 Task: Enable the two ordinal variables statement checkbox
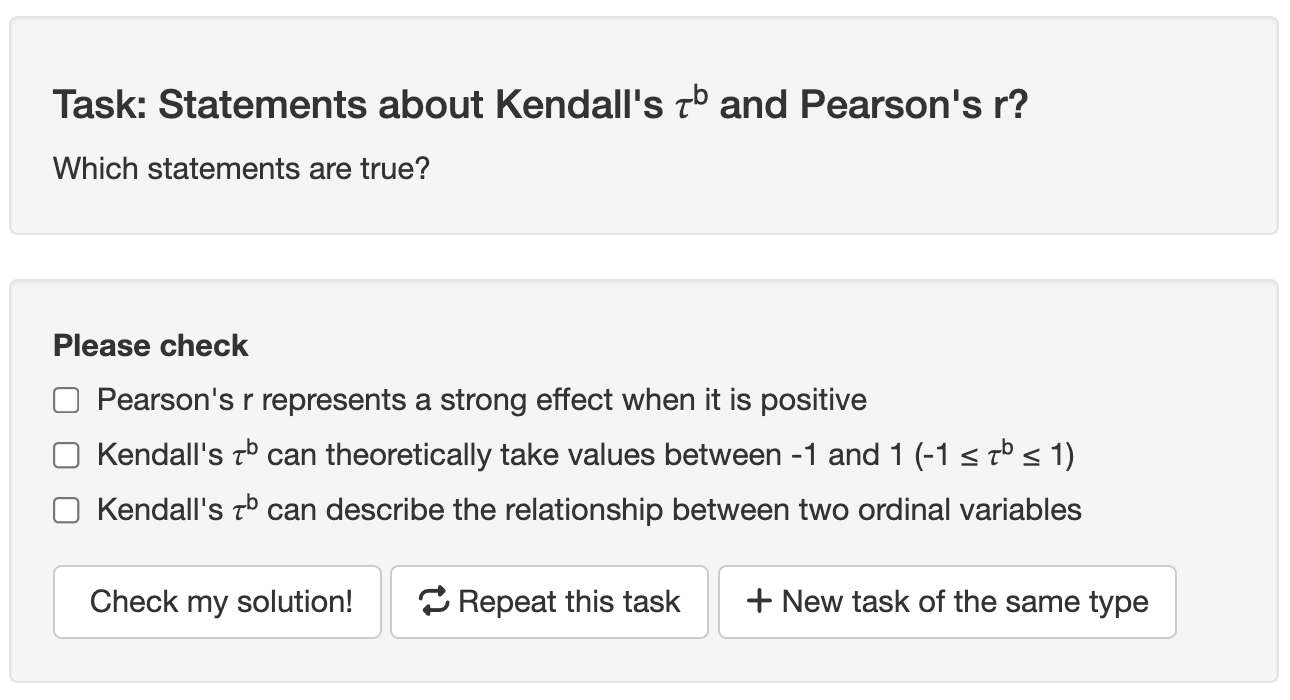66,511
